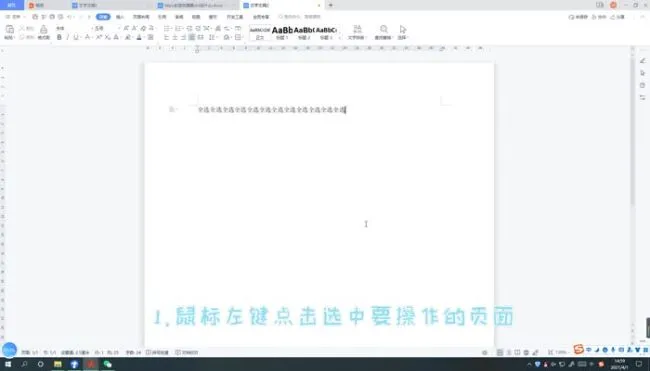Toggle the paragraph marks display button
The height and width of the screenshot is (371, 650).
227,28
